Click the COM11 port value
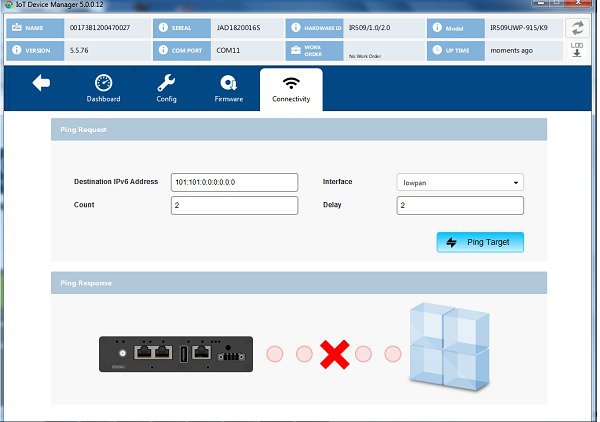This screenshot has width=600, height=422. click(x=228, y=51)
